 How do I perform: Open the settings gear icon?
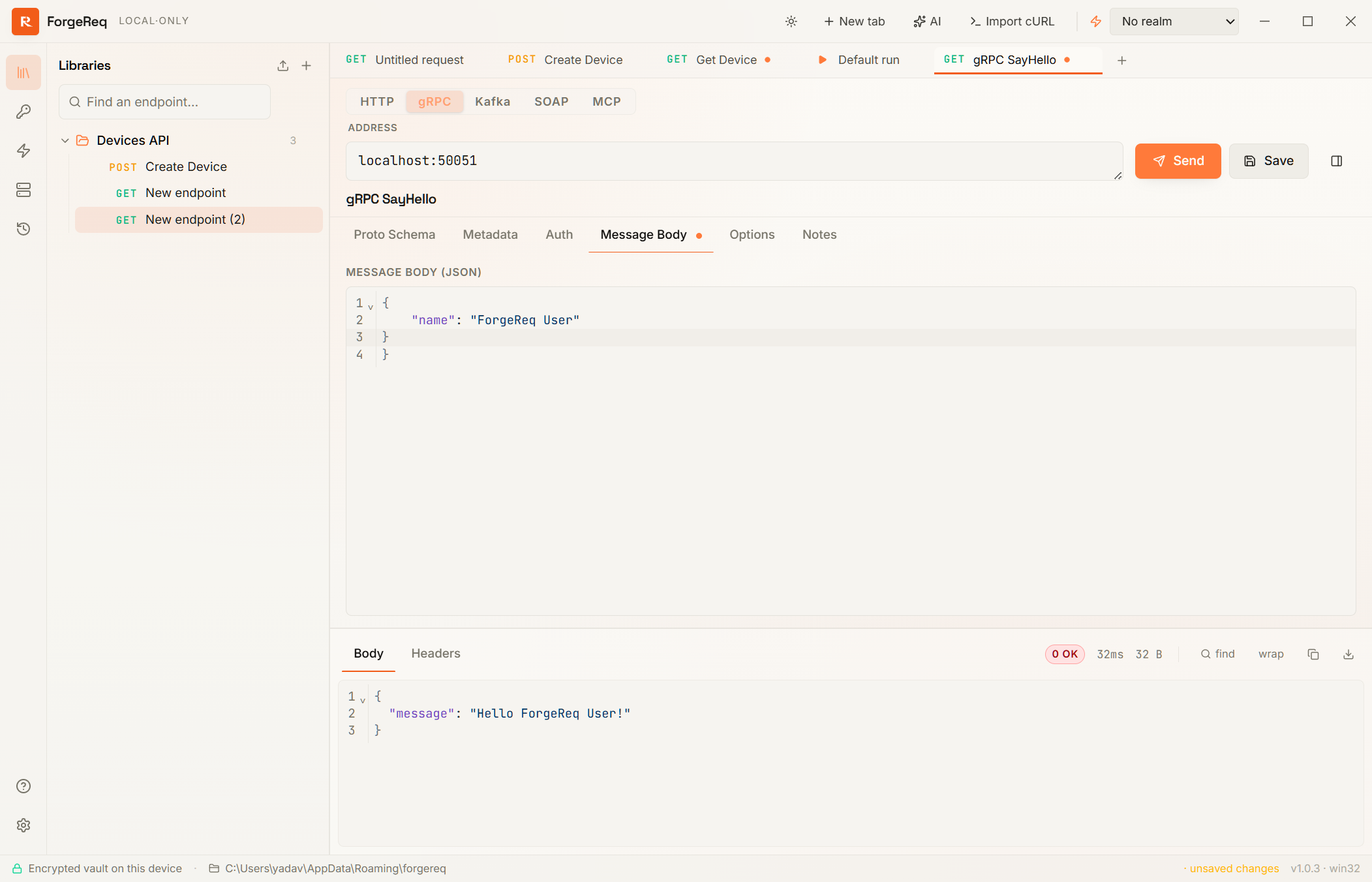click(x=23, y=825)
